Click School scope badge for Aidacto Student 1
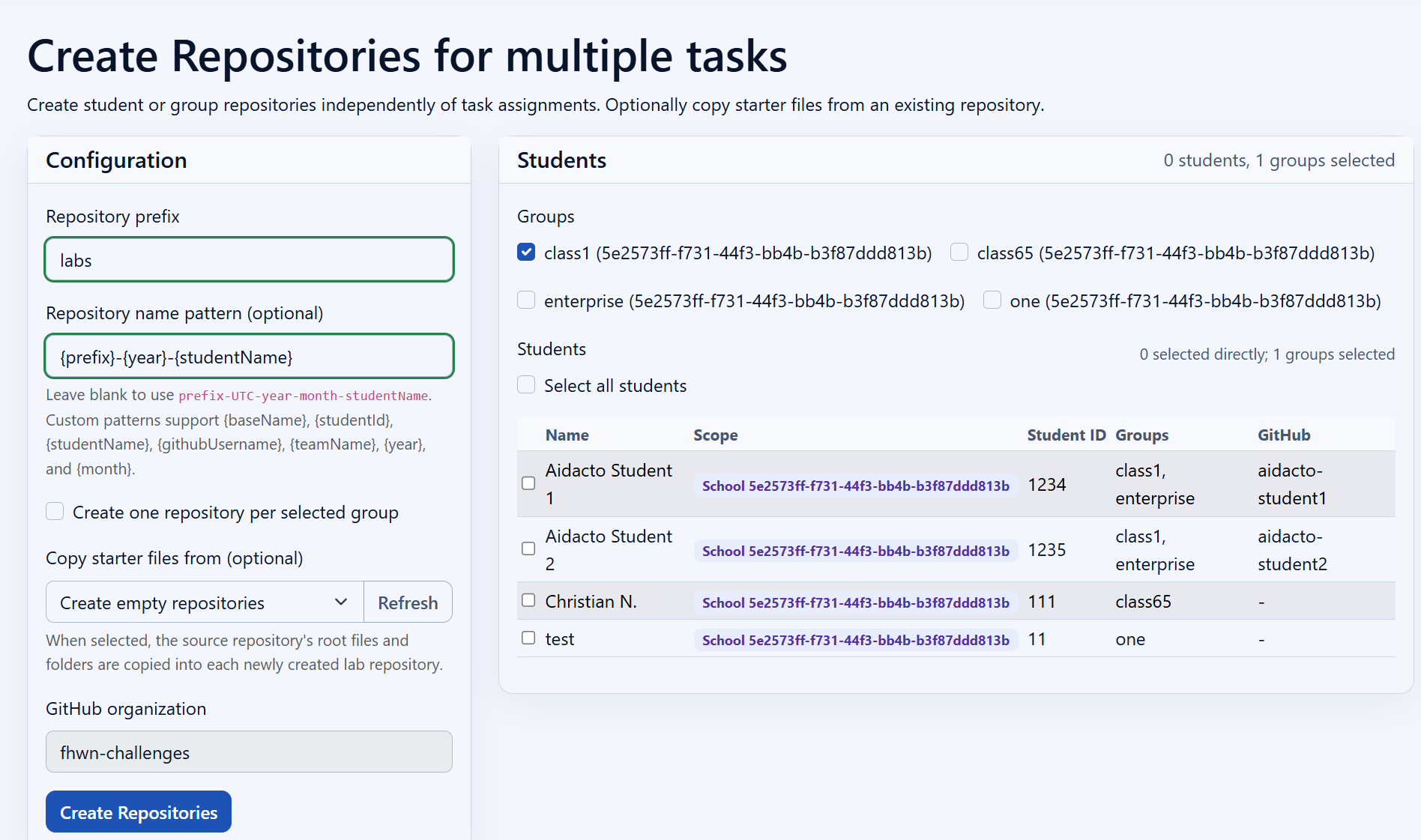This screenshot has width=1421, height=840. pos(855,486)
